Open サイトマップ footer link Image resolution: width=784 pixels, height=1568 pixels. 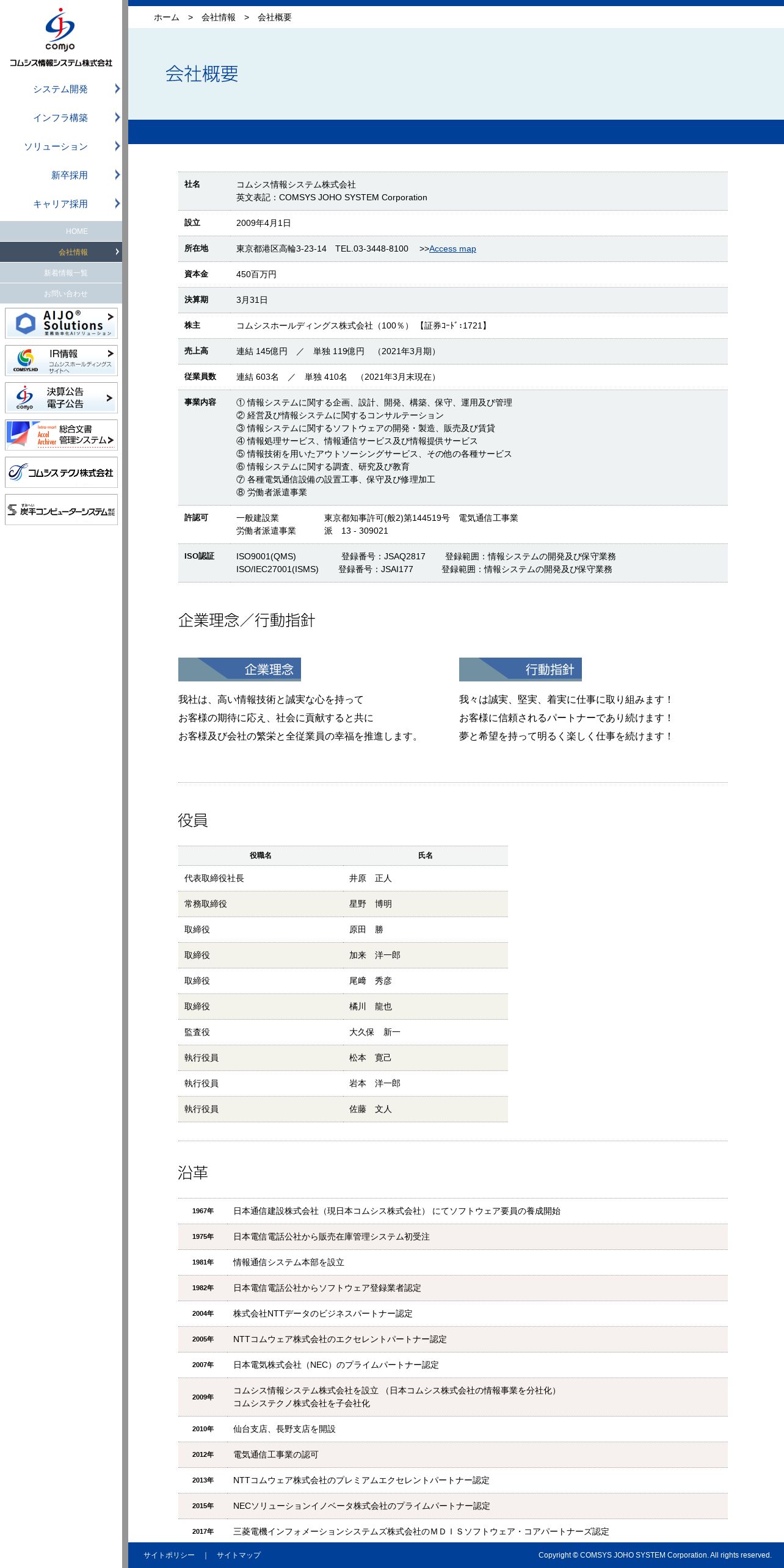click(239, 1555)
